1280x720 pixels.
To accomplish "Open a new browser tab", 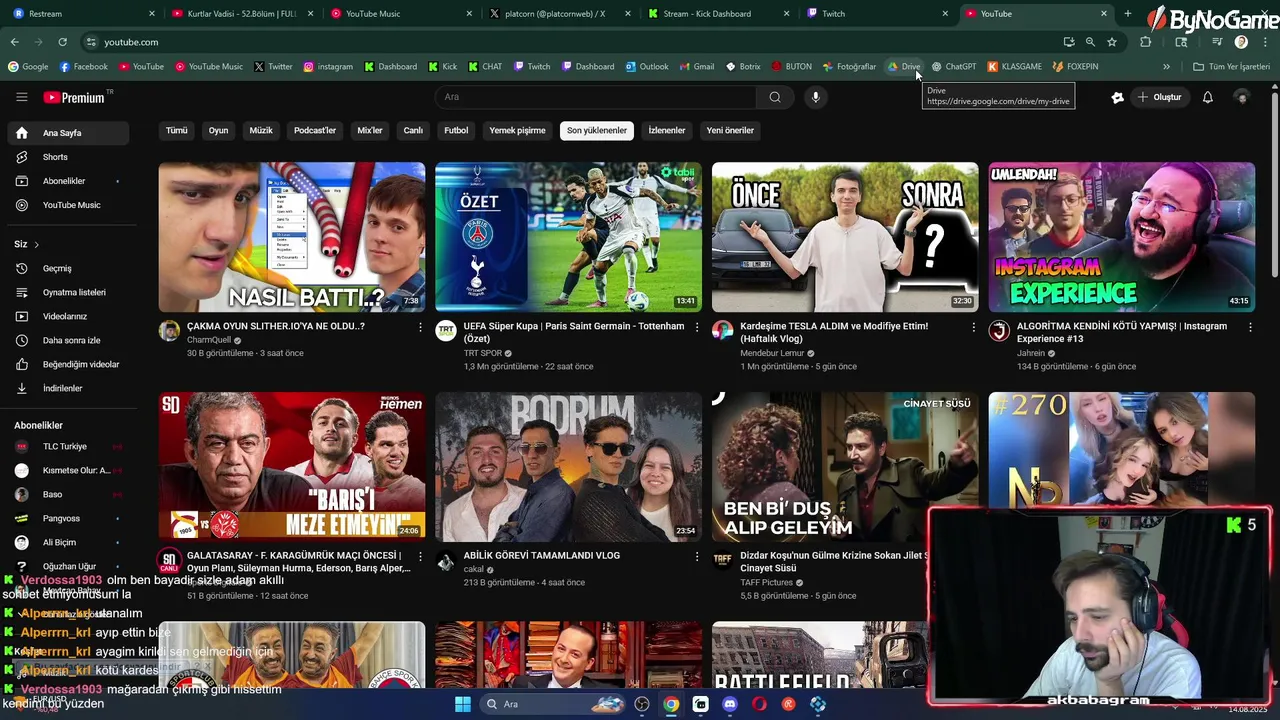I will pos(1128,14).
